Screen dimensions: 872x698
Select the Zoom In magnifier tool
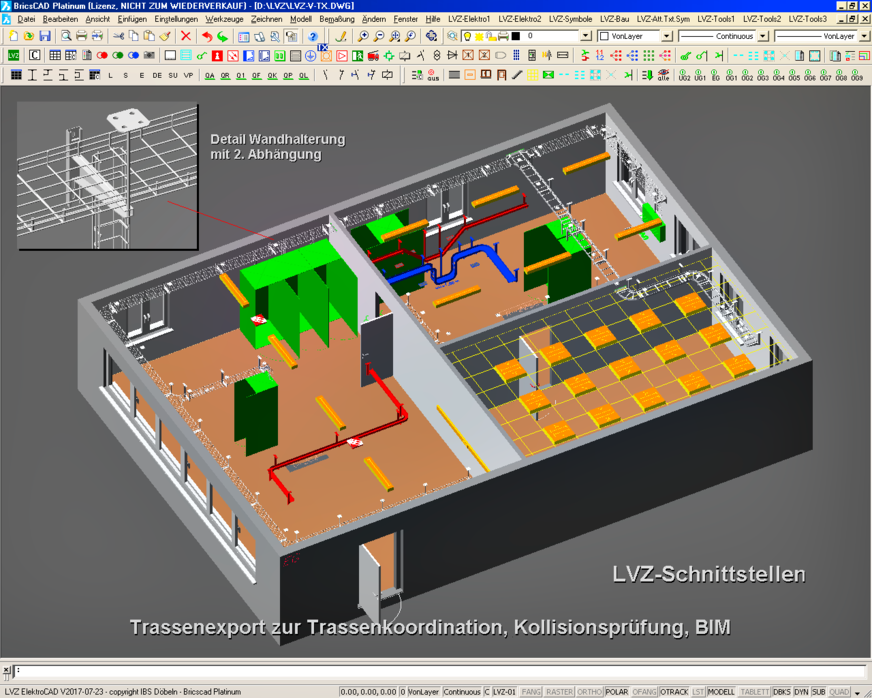click(362, 37)
